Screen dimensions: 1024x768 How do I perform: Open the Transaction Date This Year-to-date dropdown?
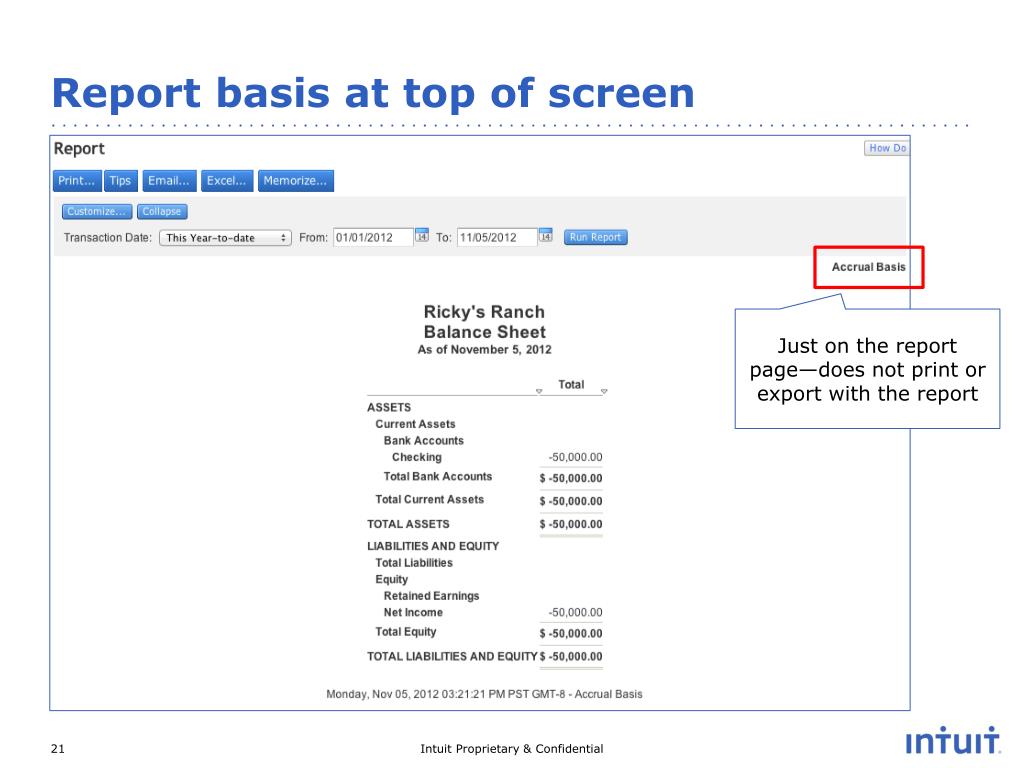point(225,238)
